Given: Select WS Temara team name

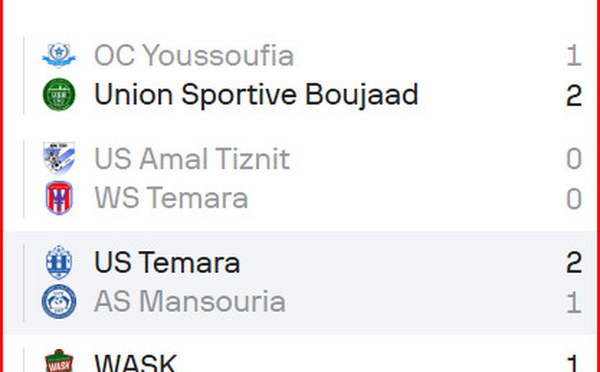Looking at the screenshot, I should (171, 198).
